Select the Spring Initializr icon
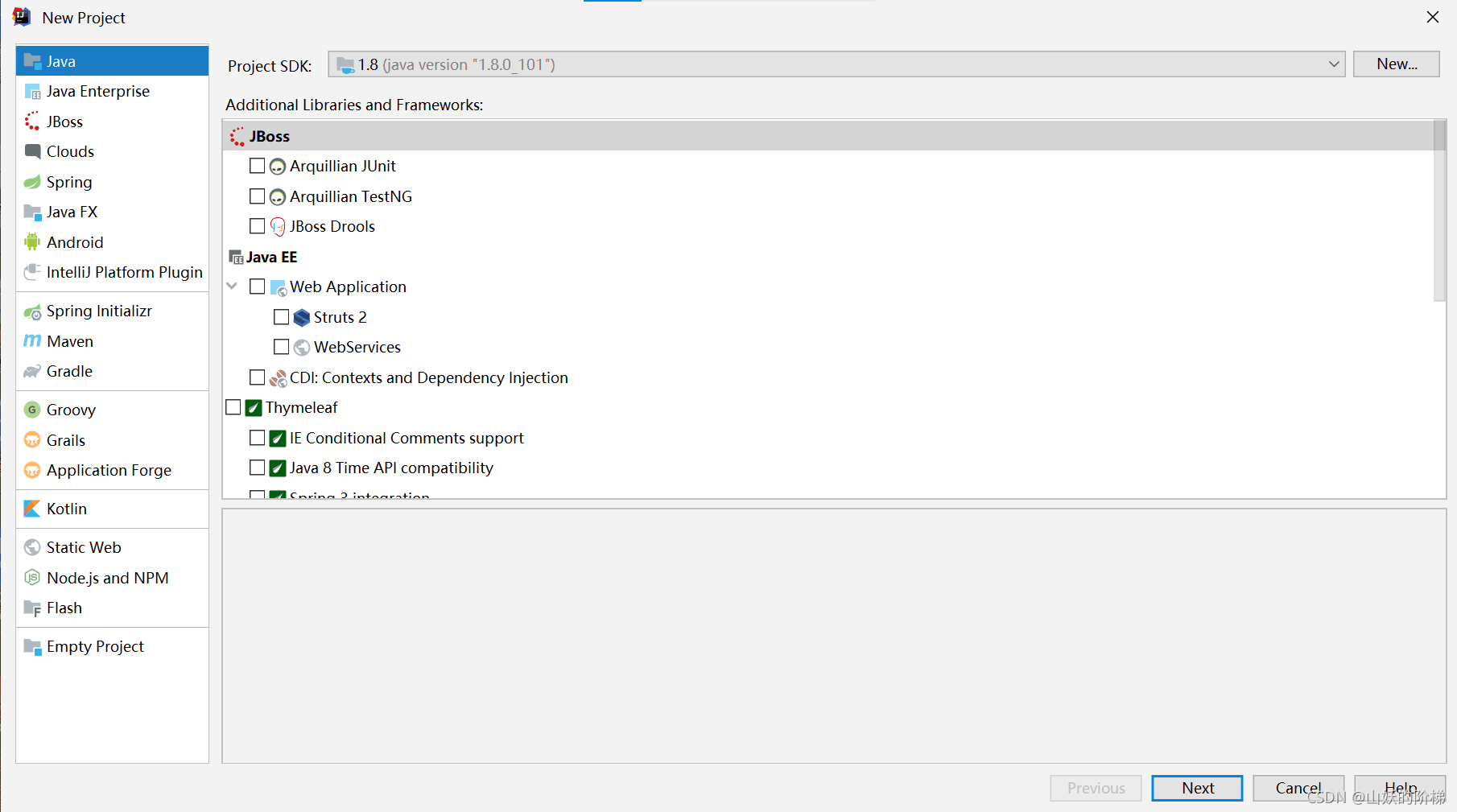The height and width of the screenshot is (812, 1457). tap(32, 311)
